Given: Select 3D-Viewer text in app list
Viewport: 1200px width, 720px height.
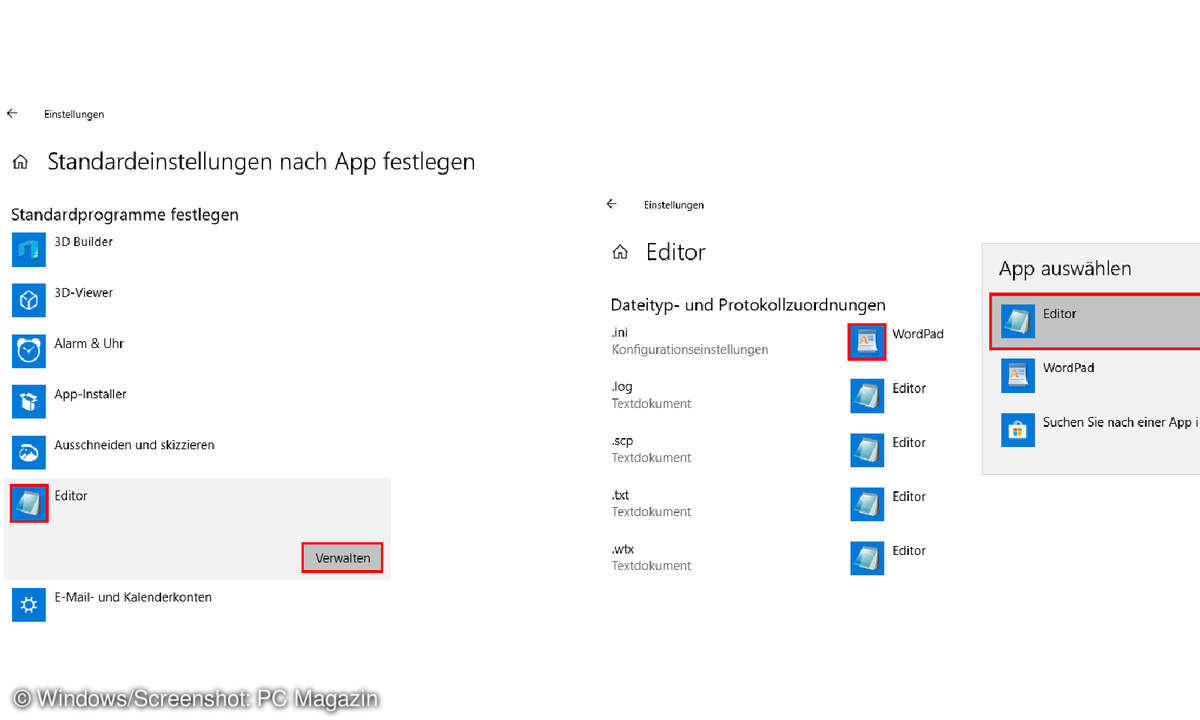Looking at the screenshot, I should pos(83,293).
